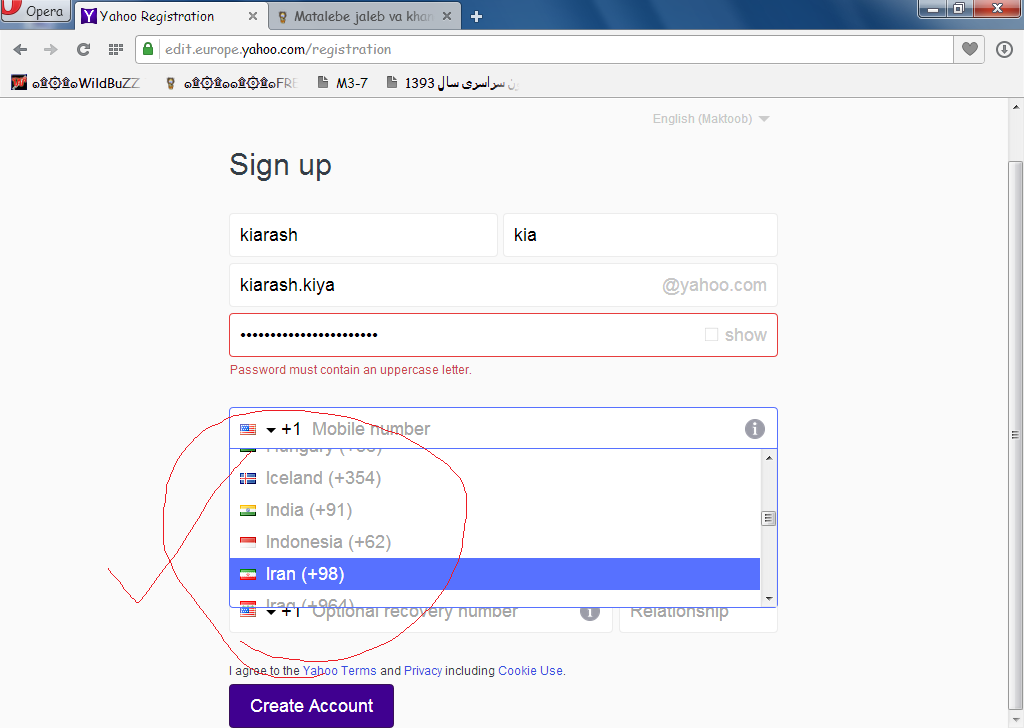Click the info icon in the Mobile number field
Viewport: 1024px width, 728px height.
tap(754, 429)
